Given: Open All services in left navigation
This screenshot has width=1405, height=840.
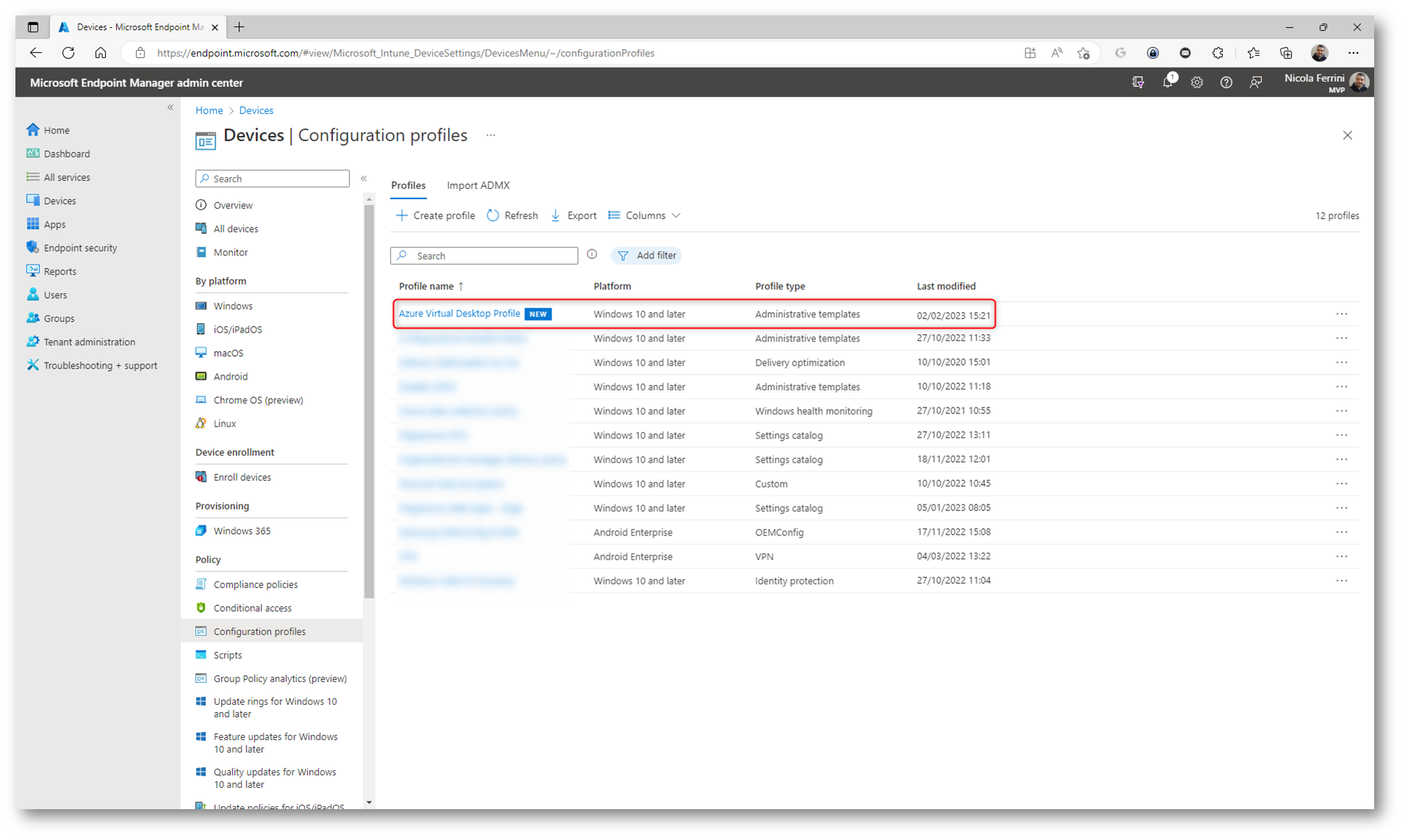Looking at the screenshot, I should pyautogui.click(x=59, y=177).
